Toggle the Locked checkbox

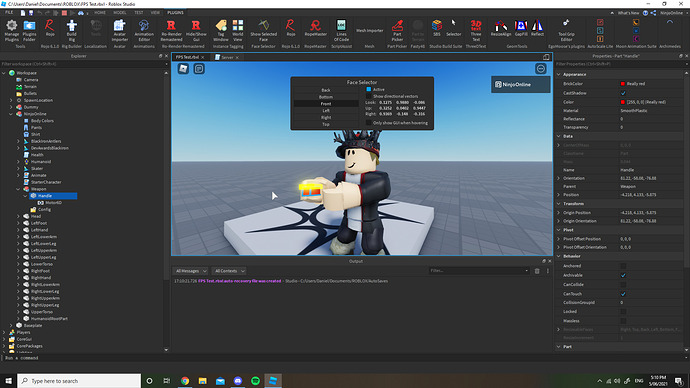[x=623, y=312]
